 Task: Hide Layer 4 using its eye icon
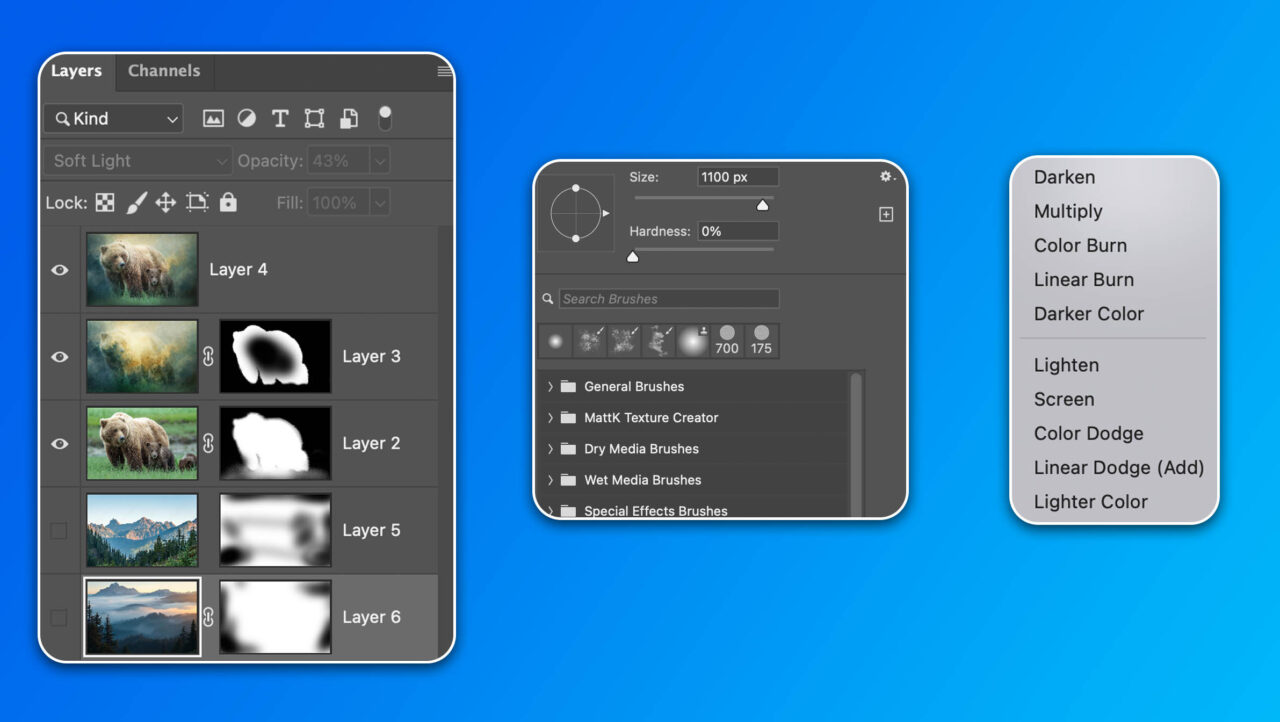tap(60, 270)
